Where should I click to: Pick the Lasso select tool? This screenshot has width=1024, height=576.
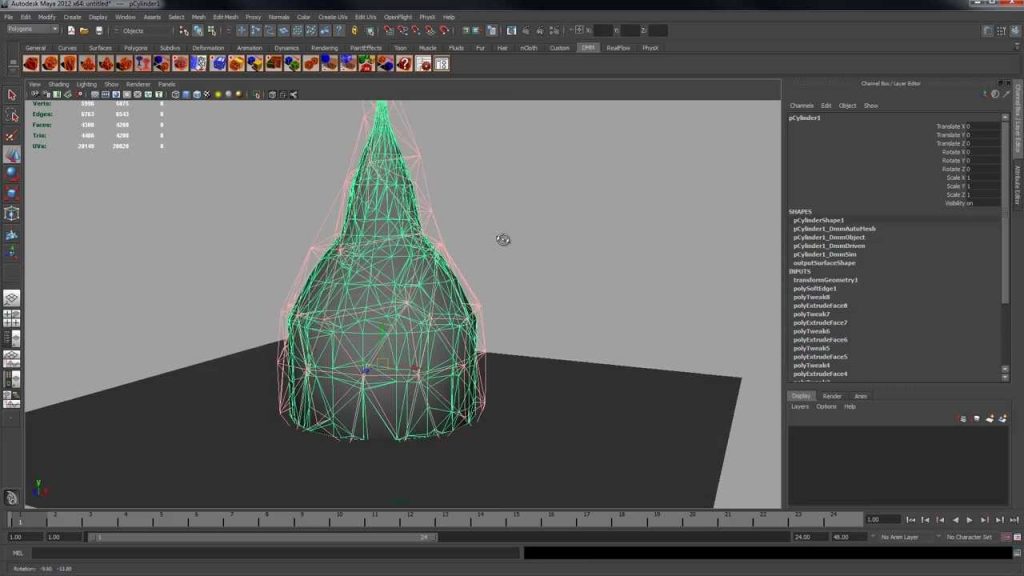click(x=11, y=116)
